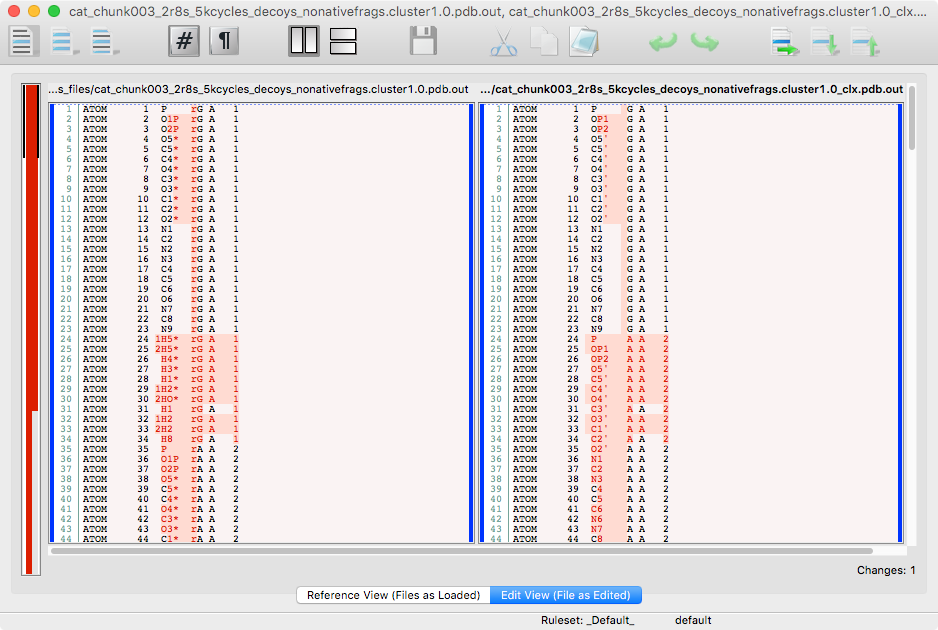Click the undo arrow icon
Viewport: 938px width, 630px height.
[x=663, y=42]
